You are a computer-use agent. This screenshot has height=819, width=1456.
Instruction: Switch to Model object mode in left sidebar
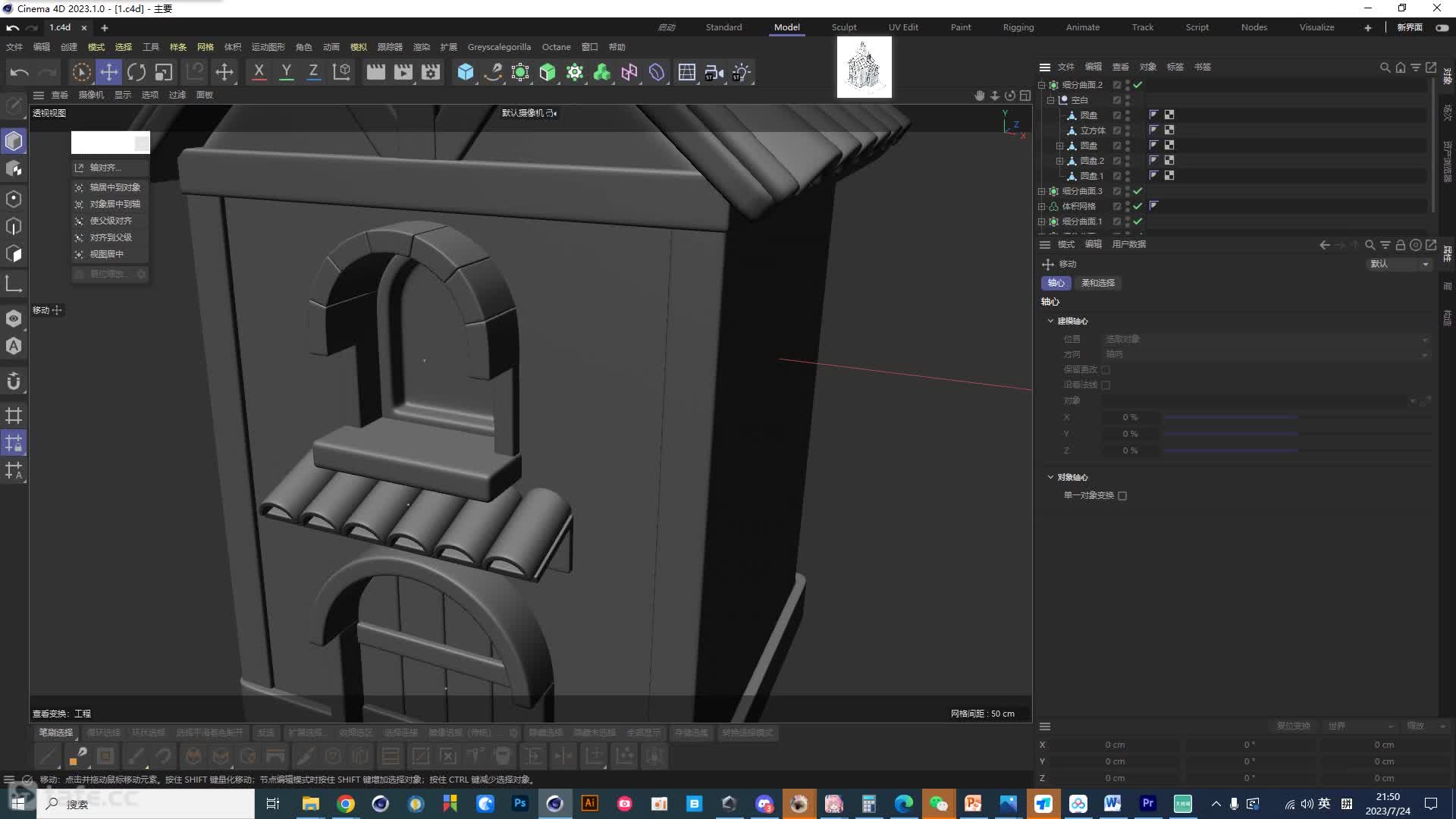click(14, 141)
